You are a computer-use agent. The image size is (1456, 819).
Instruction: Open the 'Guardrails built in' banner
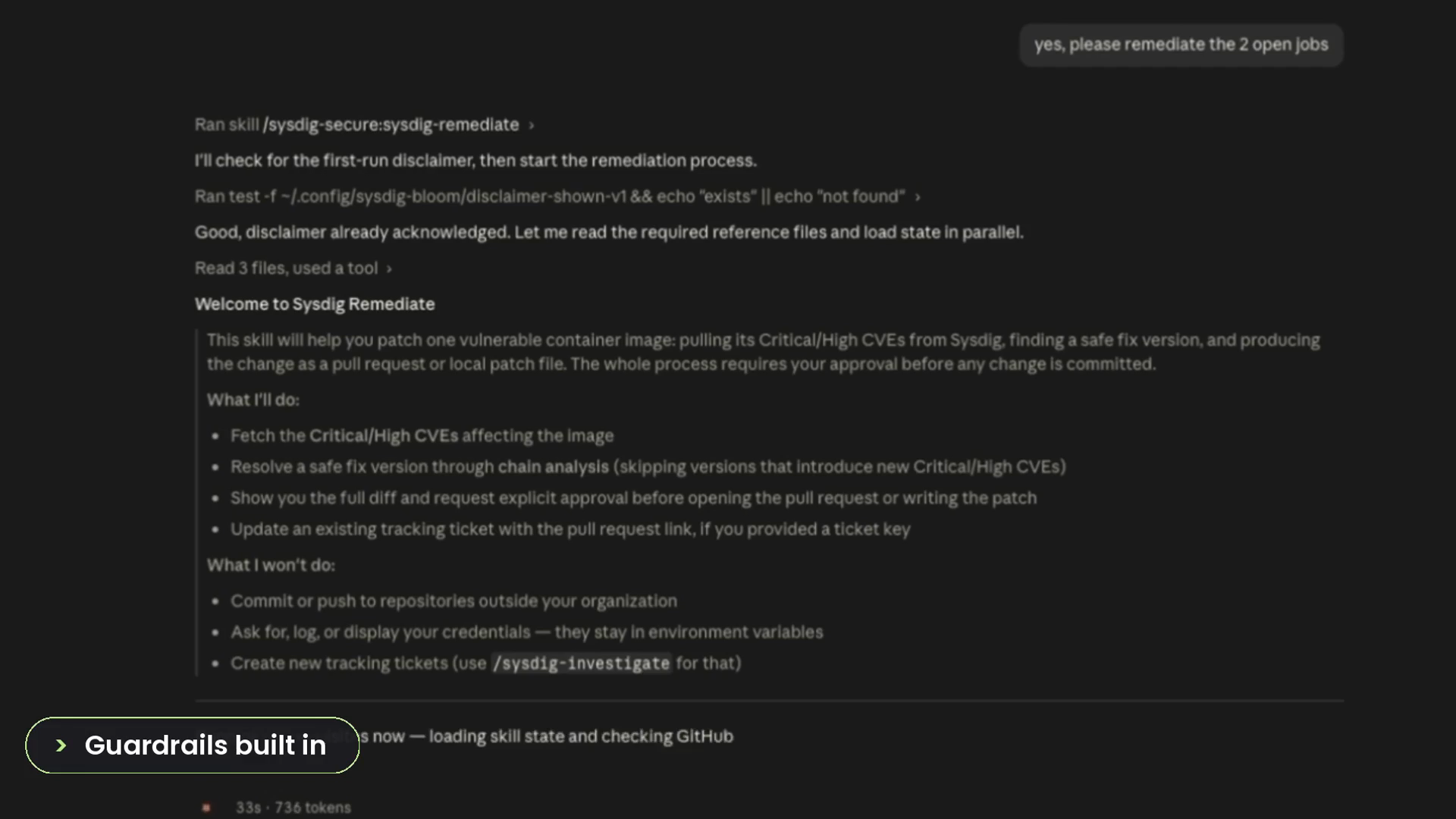point(193,745)
